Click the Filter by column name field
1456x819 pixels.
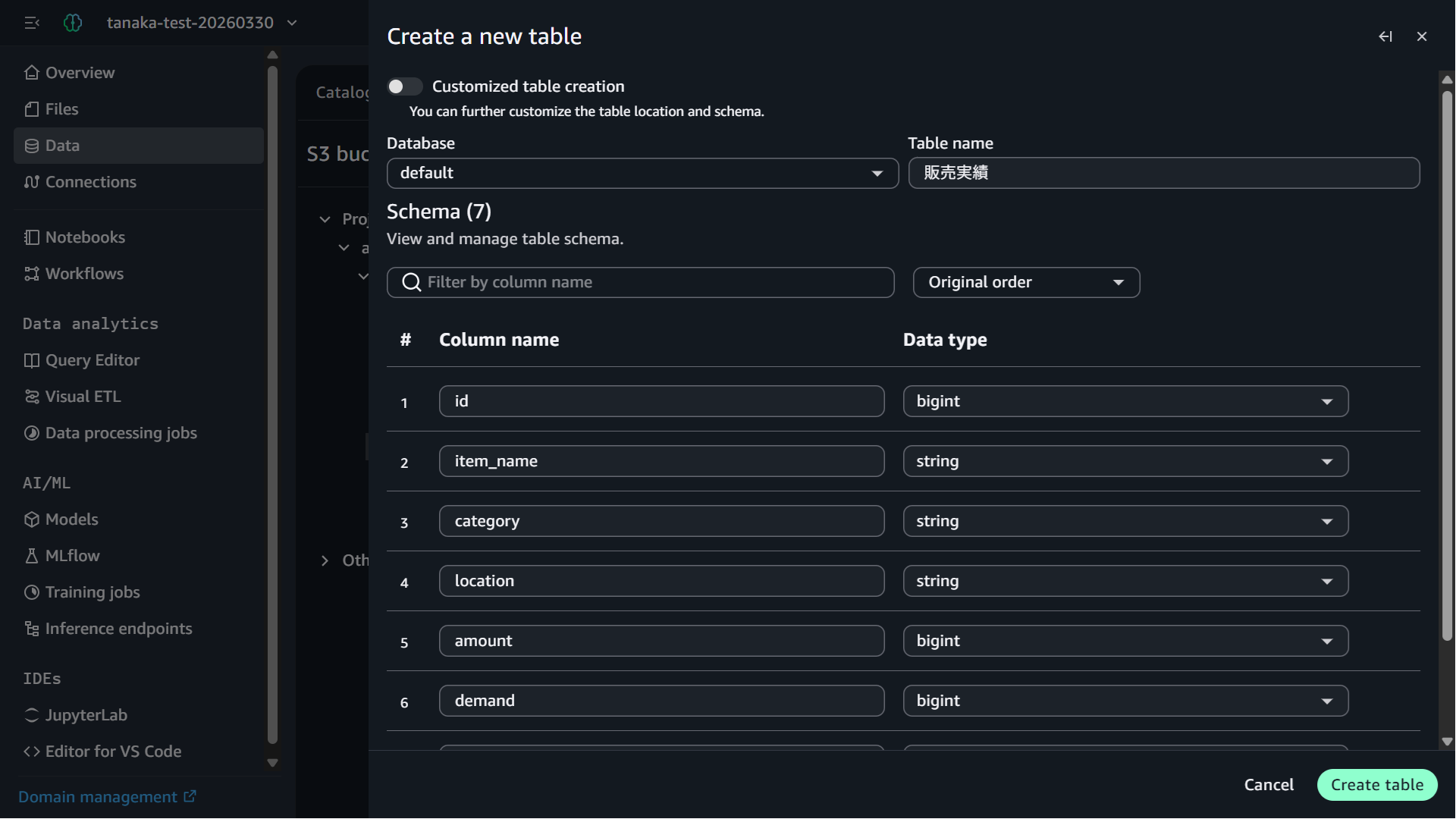tap(641, 282)
